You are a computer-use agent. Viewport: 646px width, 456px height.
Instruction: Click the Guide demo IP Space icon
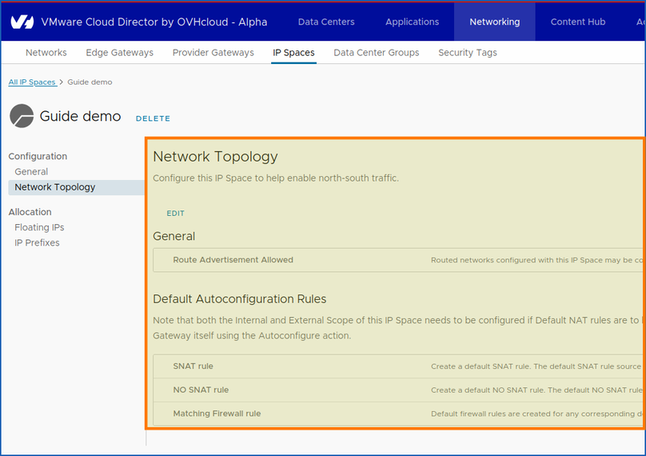(21, 116)
